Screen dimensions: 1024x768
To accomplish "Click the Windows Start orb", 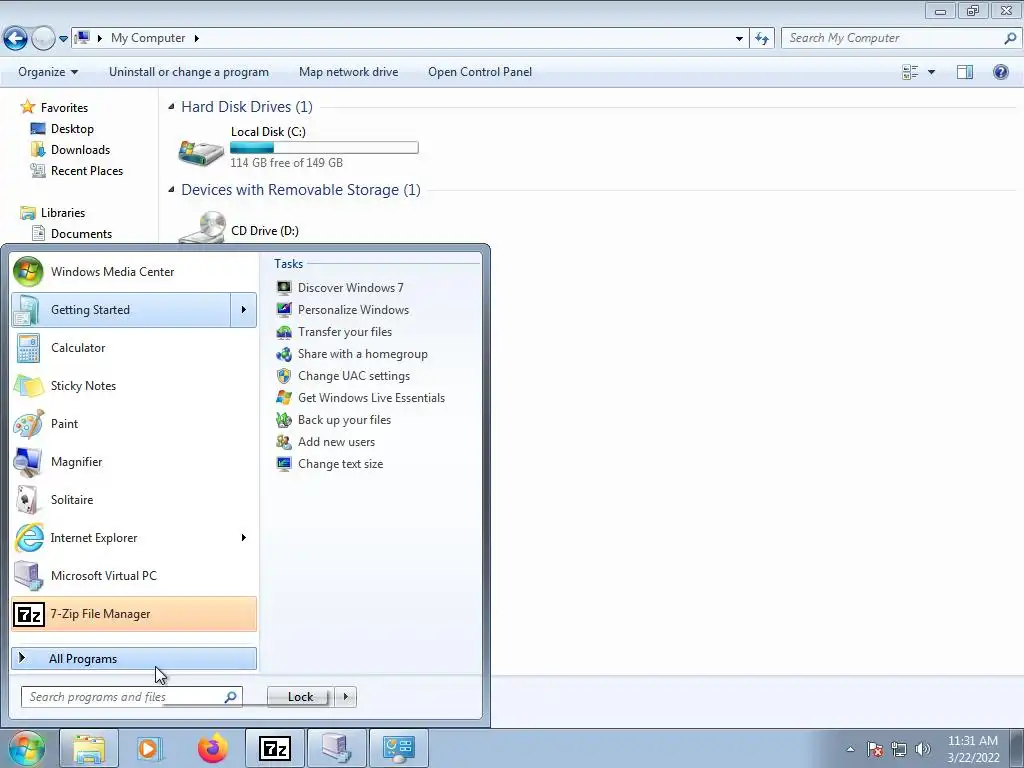I will pos(26,748).
